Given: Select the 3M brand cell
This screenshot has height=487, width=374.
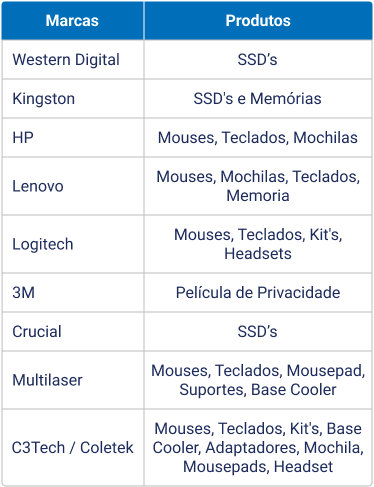Looking at the screenshot, I should 73,293.
